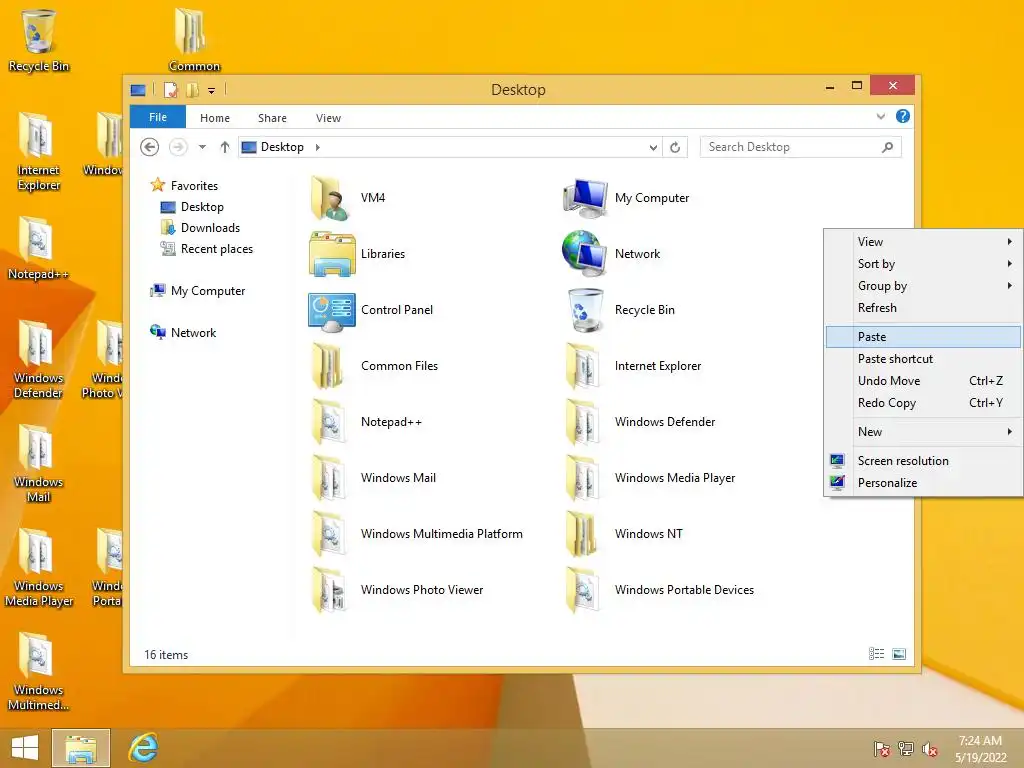The image size is (1024, 768).
Task: Open Customize Quick Access Toolbar dropdown
Action: tap(212, 91)
